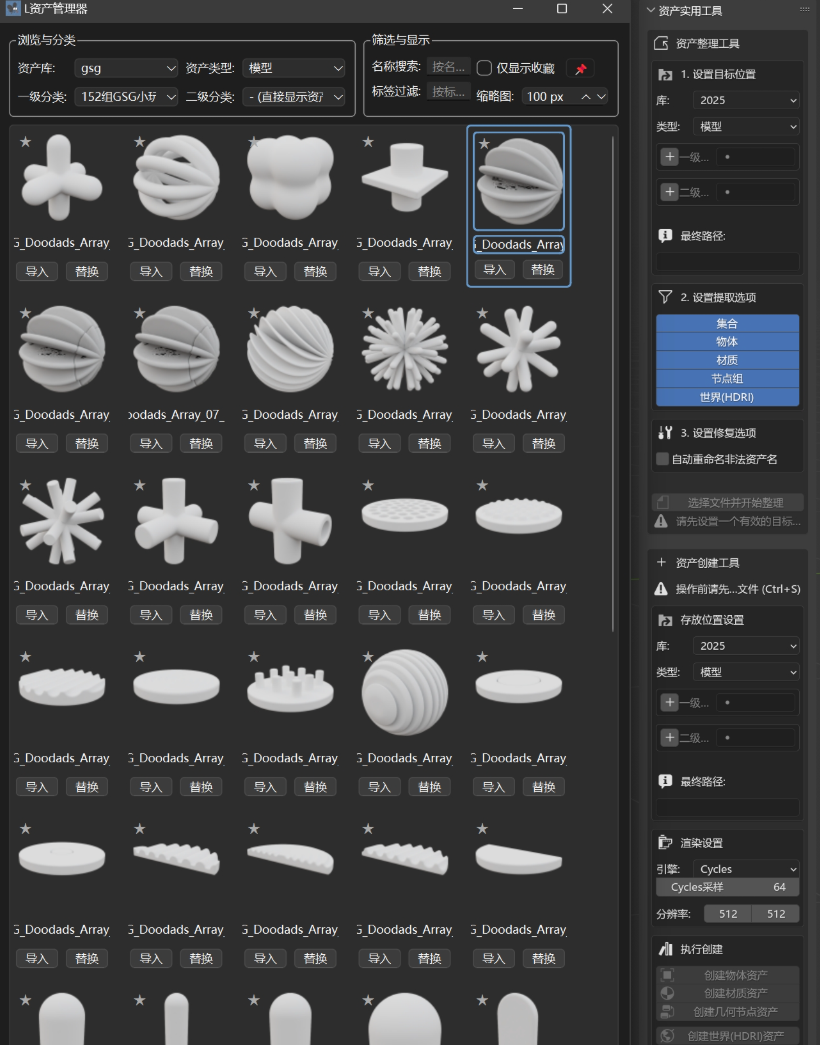Adjust the Cycles采样 64 slider

pyautogui.click(x=727, y=887)
